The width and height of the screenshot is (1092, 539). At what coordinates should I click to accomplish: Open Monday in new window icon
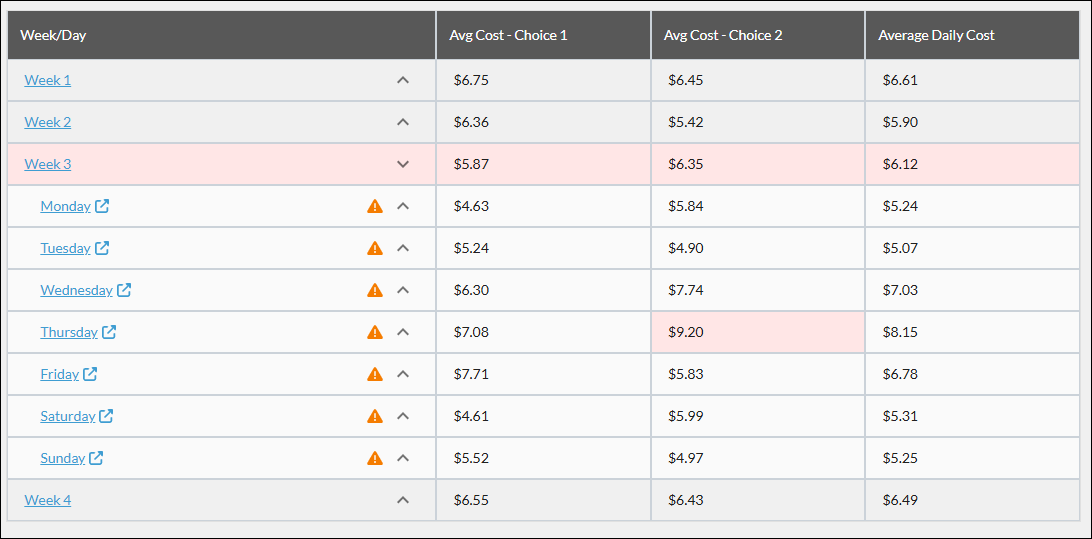(102, 206)
